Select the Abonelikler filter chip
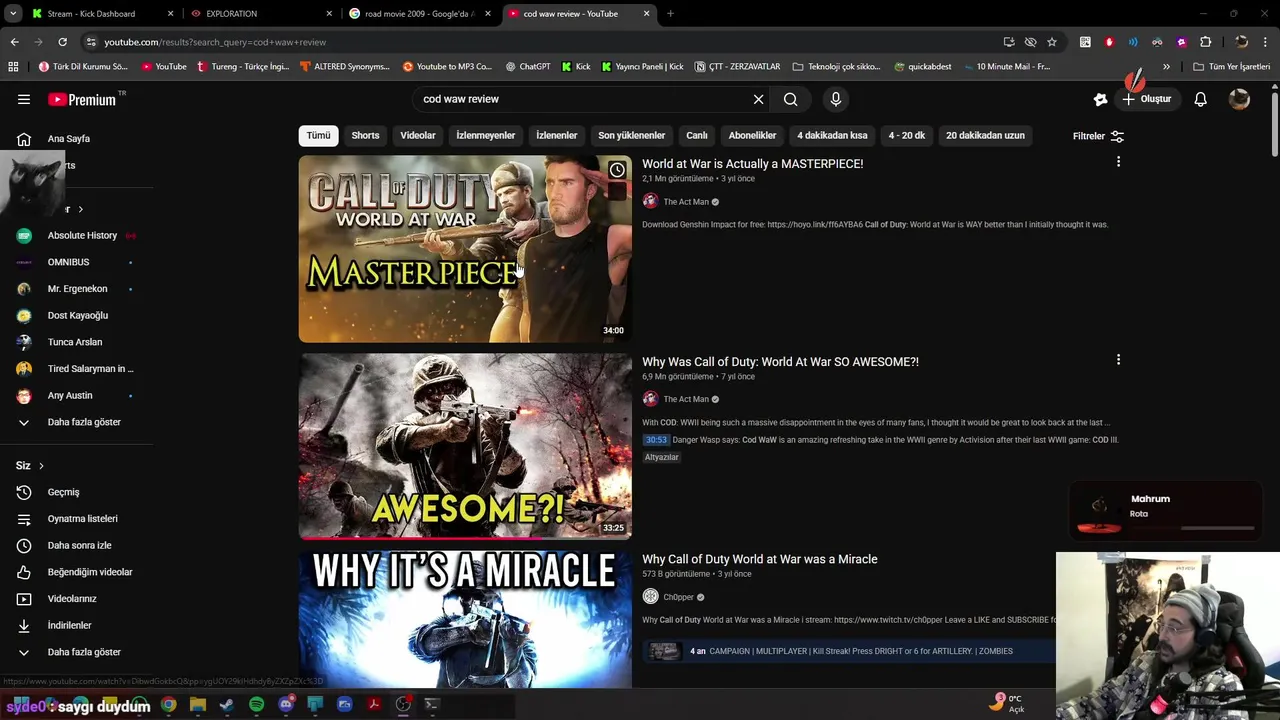The width and height of the screenshot is (1280, 720). pyautogui.click(x=752, y=136)
